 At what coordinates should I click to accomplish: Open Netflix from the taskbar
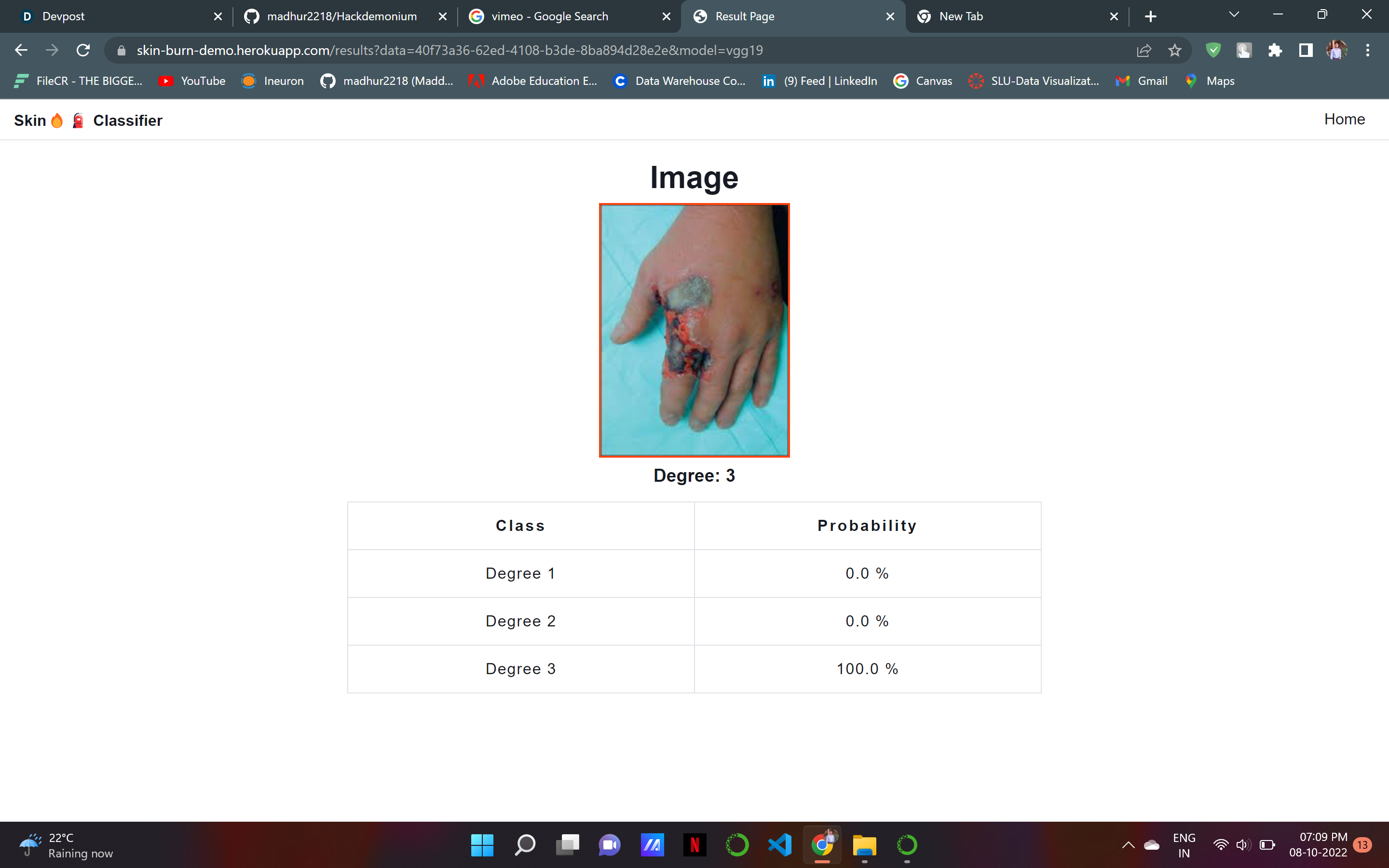(694, 845)
